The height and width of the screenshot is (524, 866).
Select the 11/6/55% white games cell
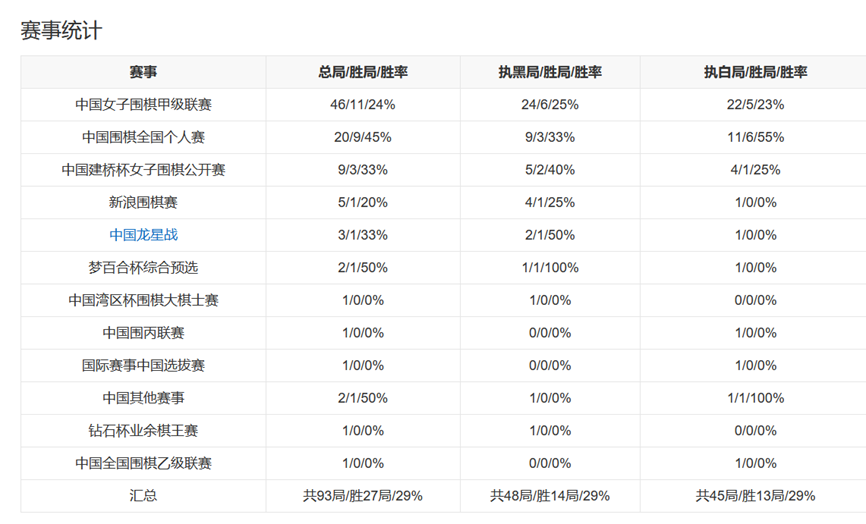[x=755, y=137]
